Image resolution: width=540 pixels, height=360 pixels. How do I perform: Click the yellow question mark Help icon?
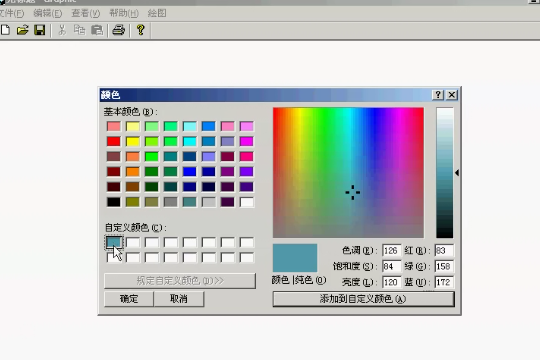pos(141,30)
